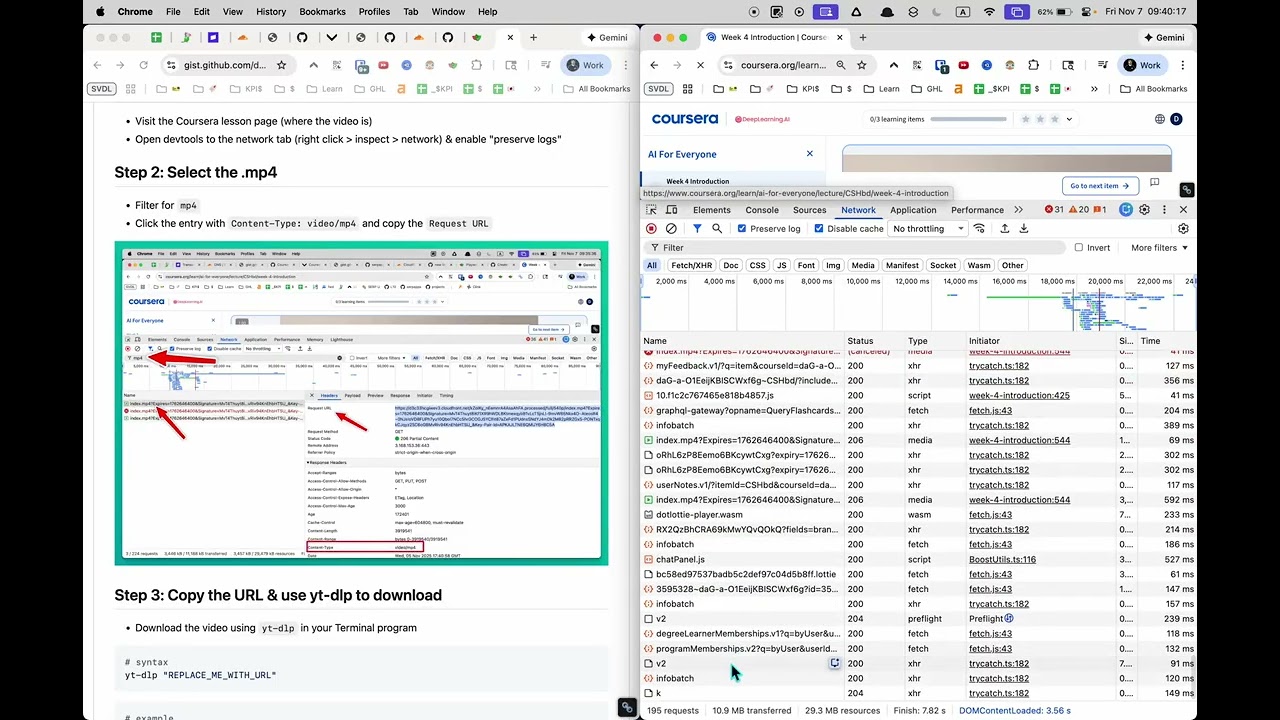
Task: Open the week-4-introduction:425 initiator link
Action: point(1019,396)
